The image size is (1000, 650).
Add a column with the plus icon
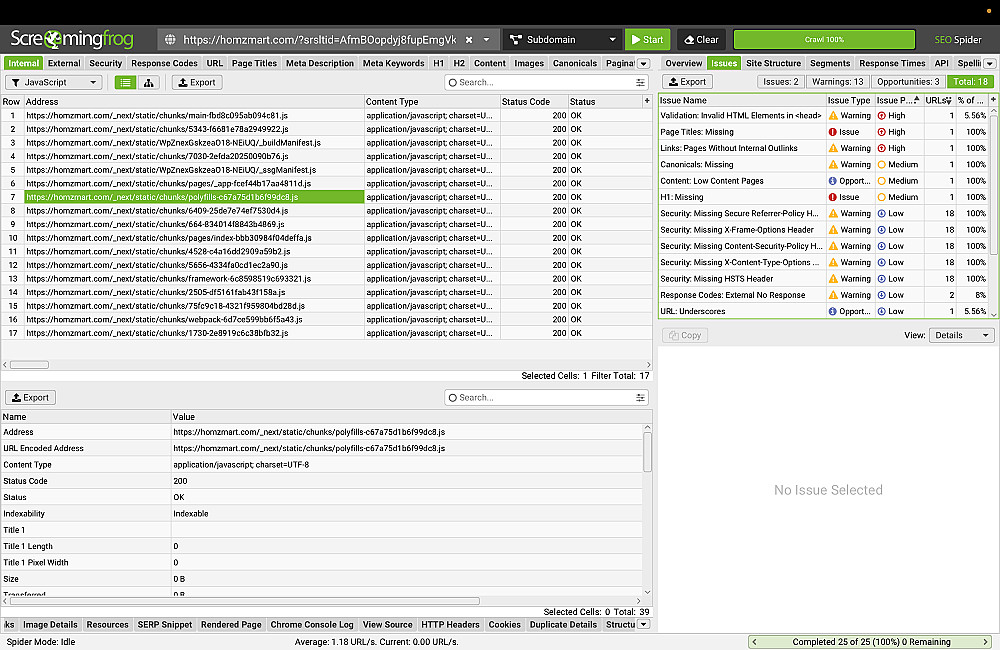(647, 101)
